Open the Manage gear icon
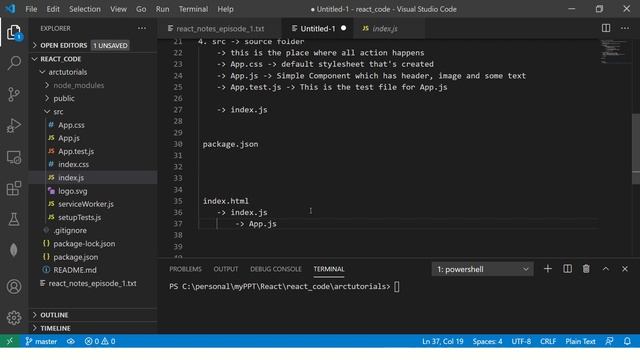 coord(14,318)
